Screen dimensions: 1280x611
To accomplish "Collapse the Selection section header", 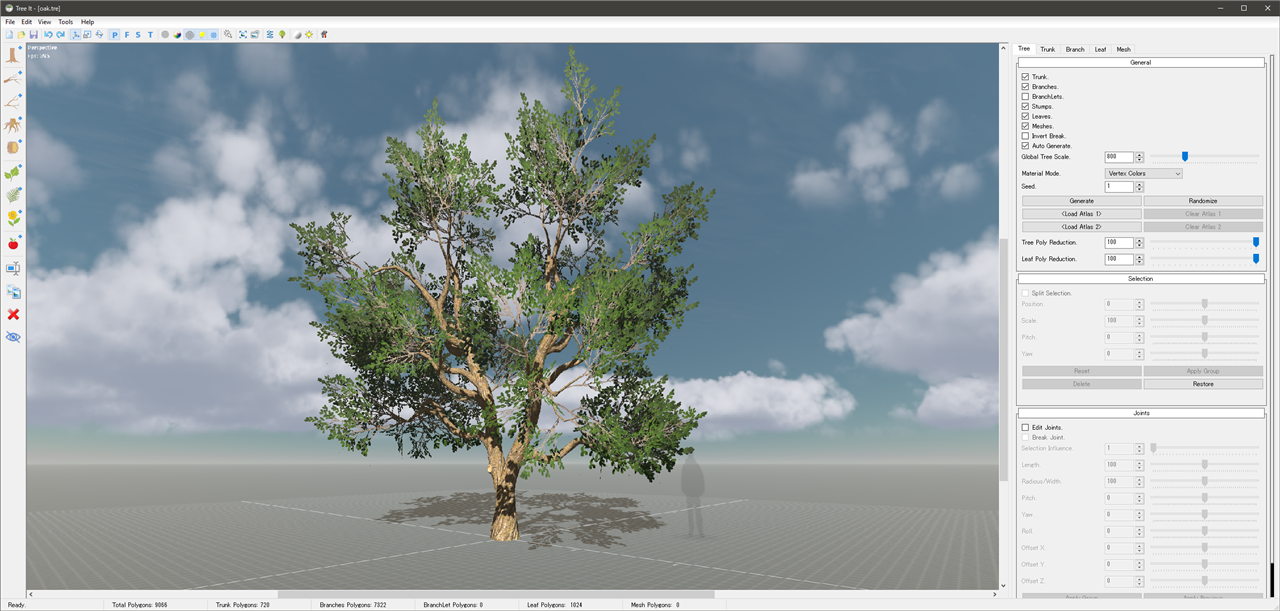I will point(1140,278).
